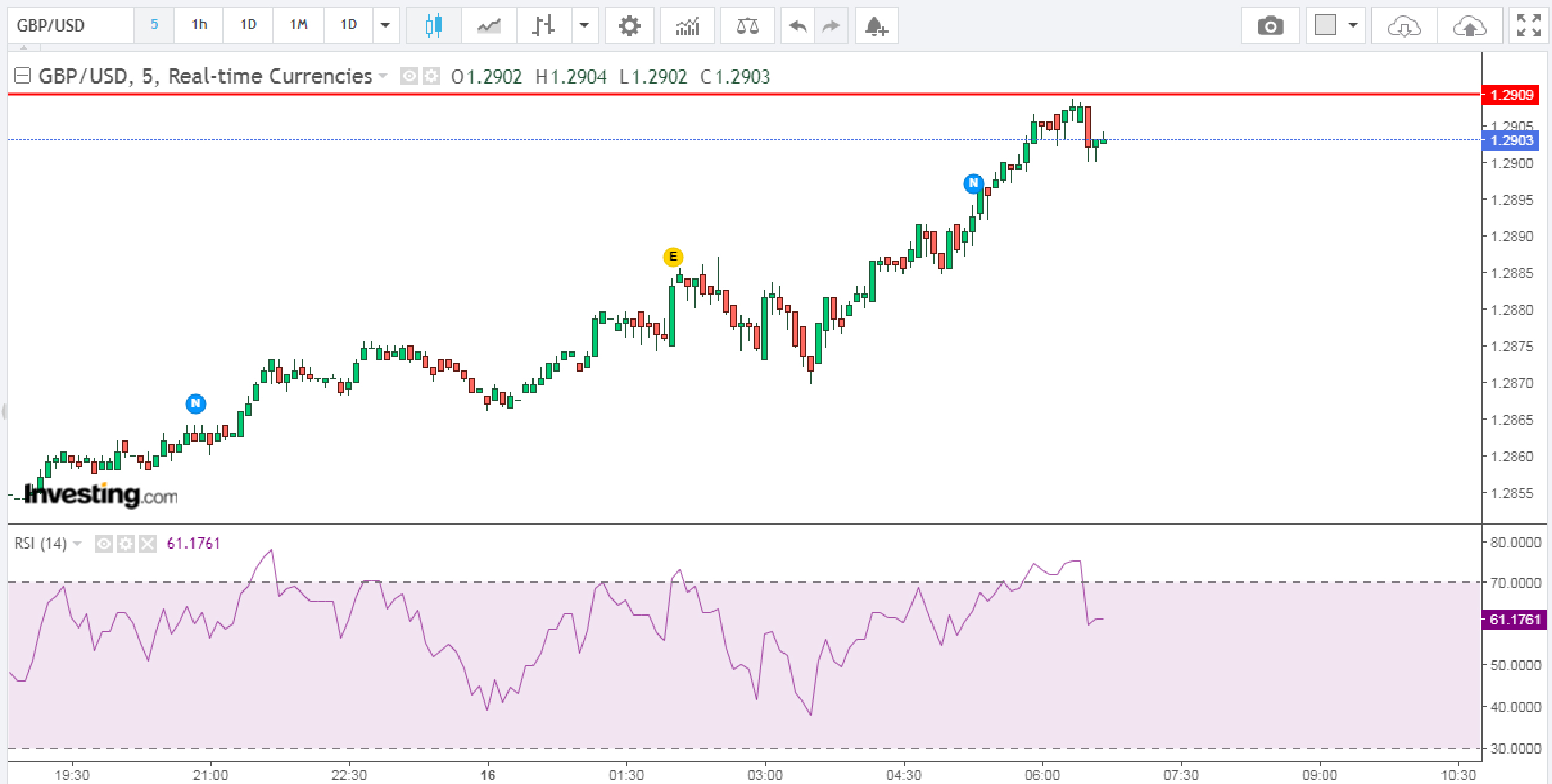The image size is (1552, 784).
Task: Toggle fullscreen mode
Action: (1529, 25)
